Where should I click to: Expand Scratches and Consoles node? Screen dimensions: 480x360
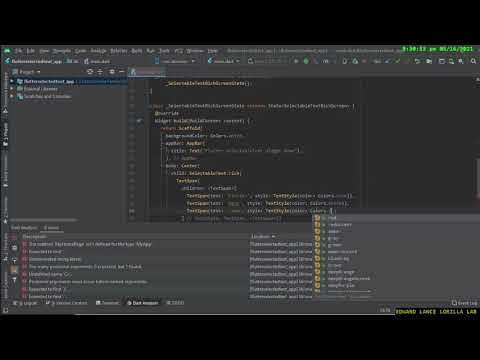pos(12,96)
